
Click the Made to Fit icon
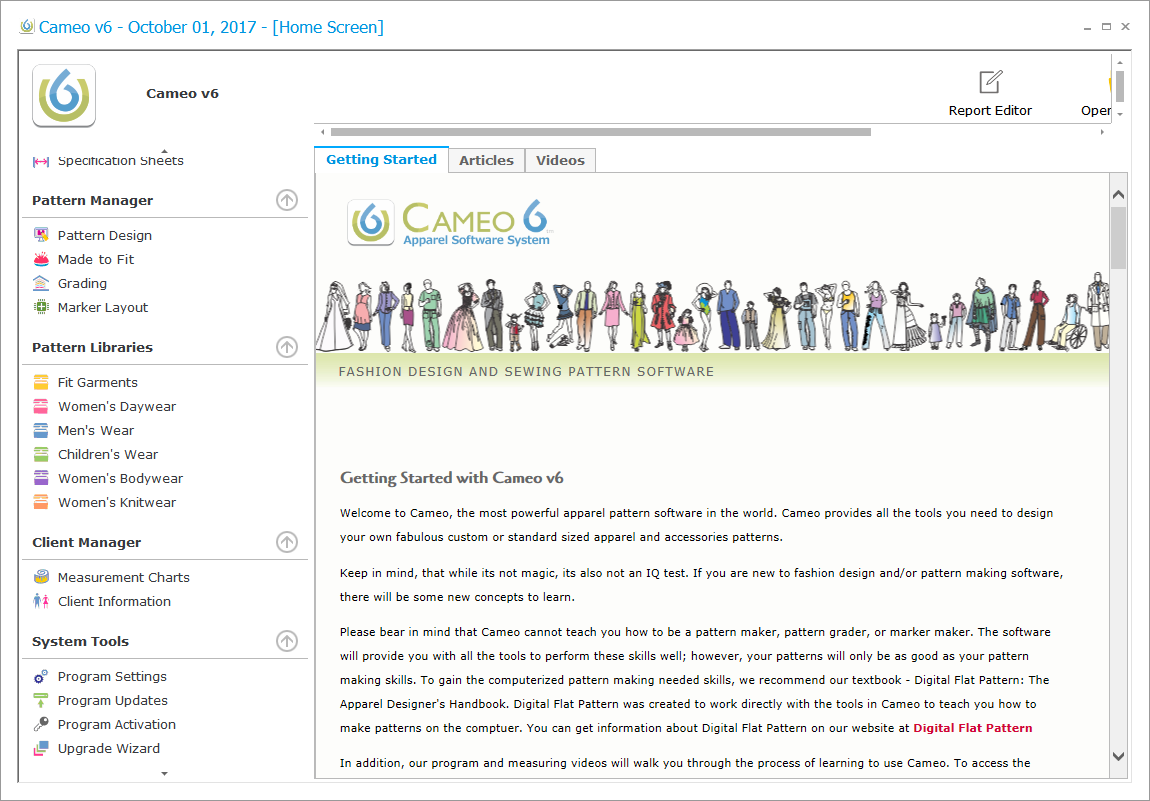(41, 259)
